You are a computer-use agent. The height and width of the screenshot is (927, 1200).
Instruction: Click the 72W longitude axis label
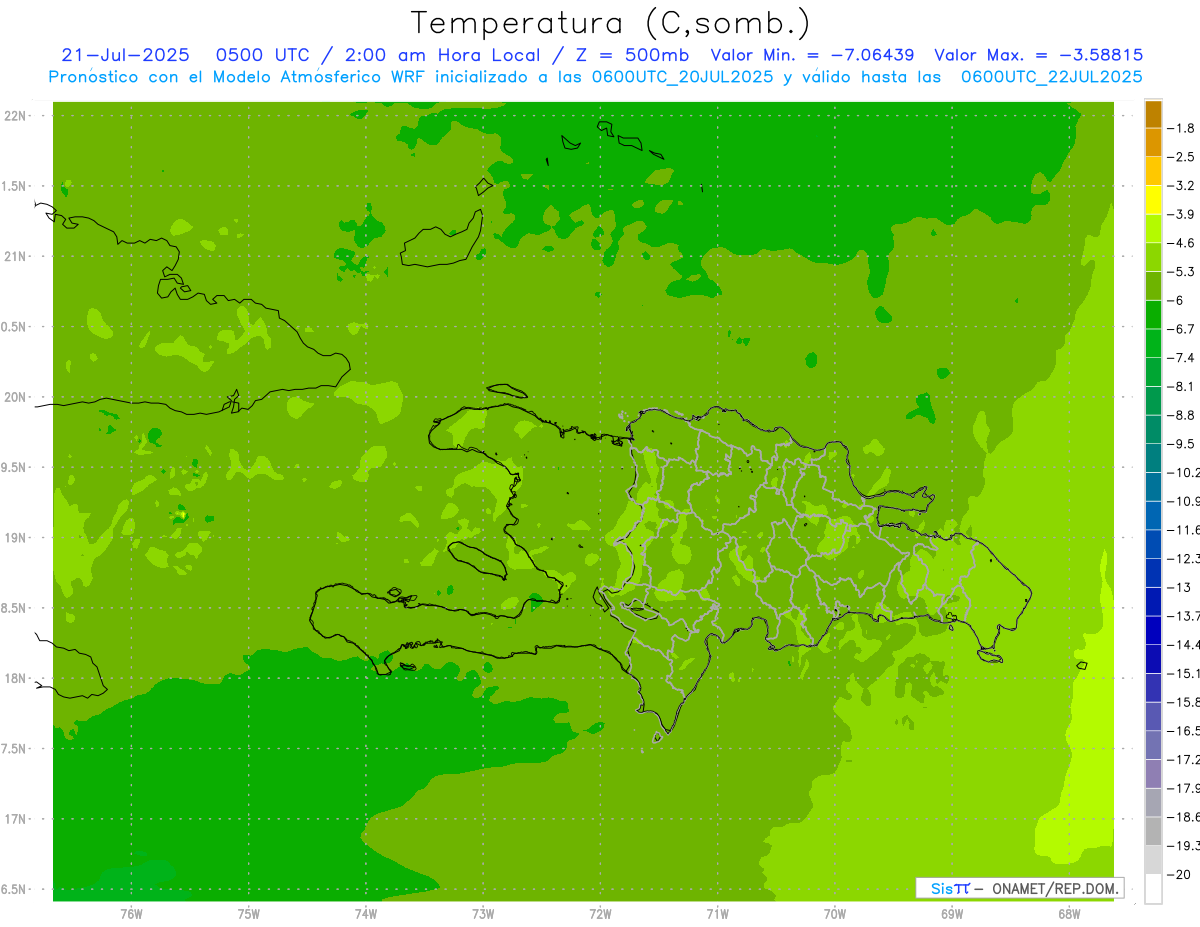(x=601, y=913)
